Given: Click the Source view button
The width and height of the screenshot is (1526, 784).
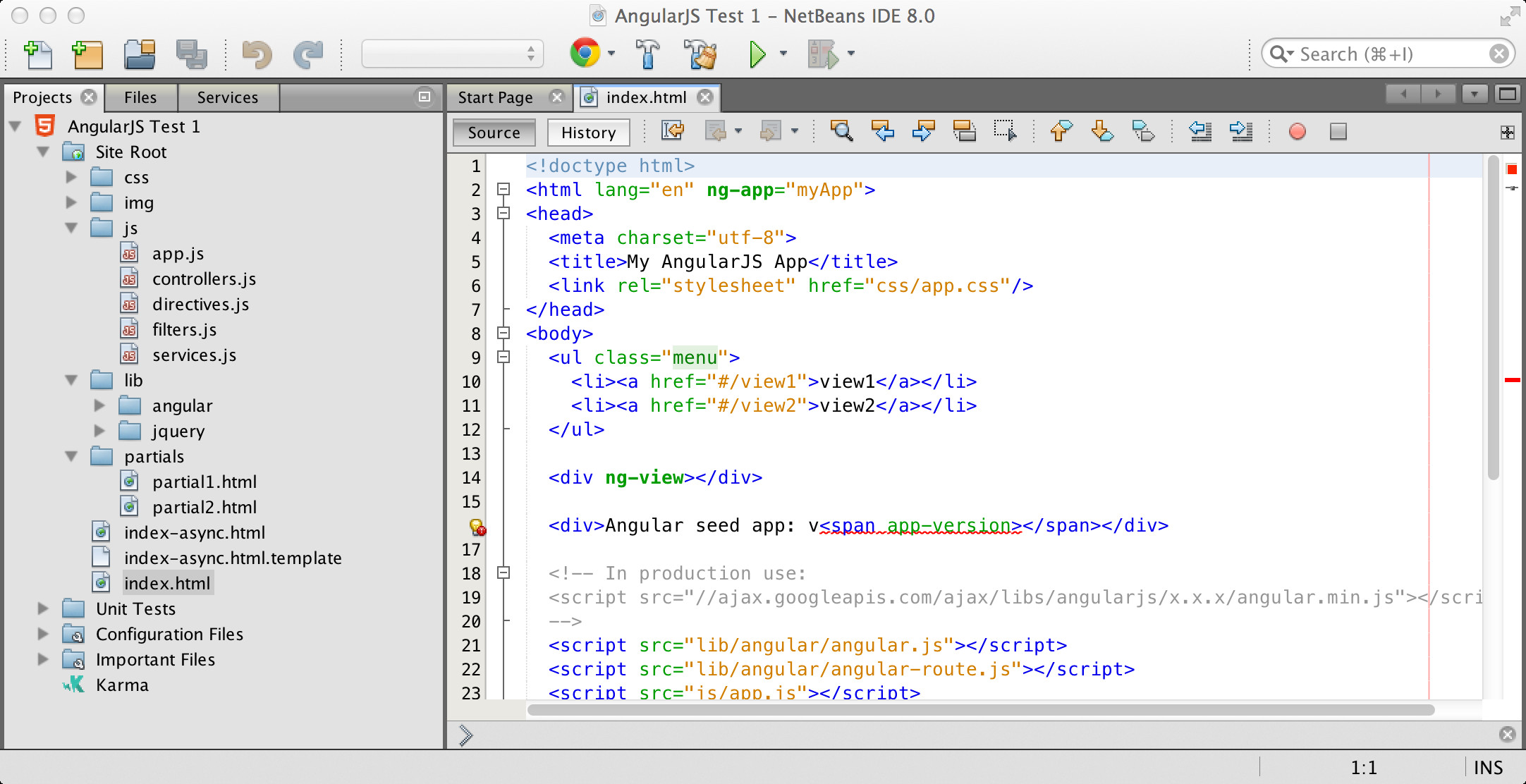Looking at the screenshot, I should tap(494, 133).
